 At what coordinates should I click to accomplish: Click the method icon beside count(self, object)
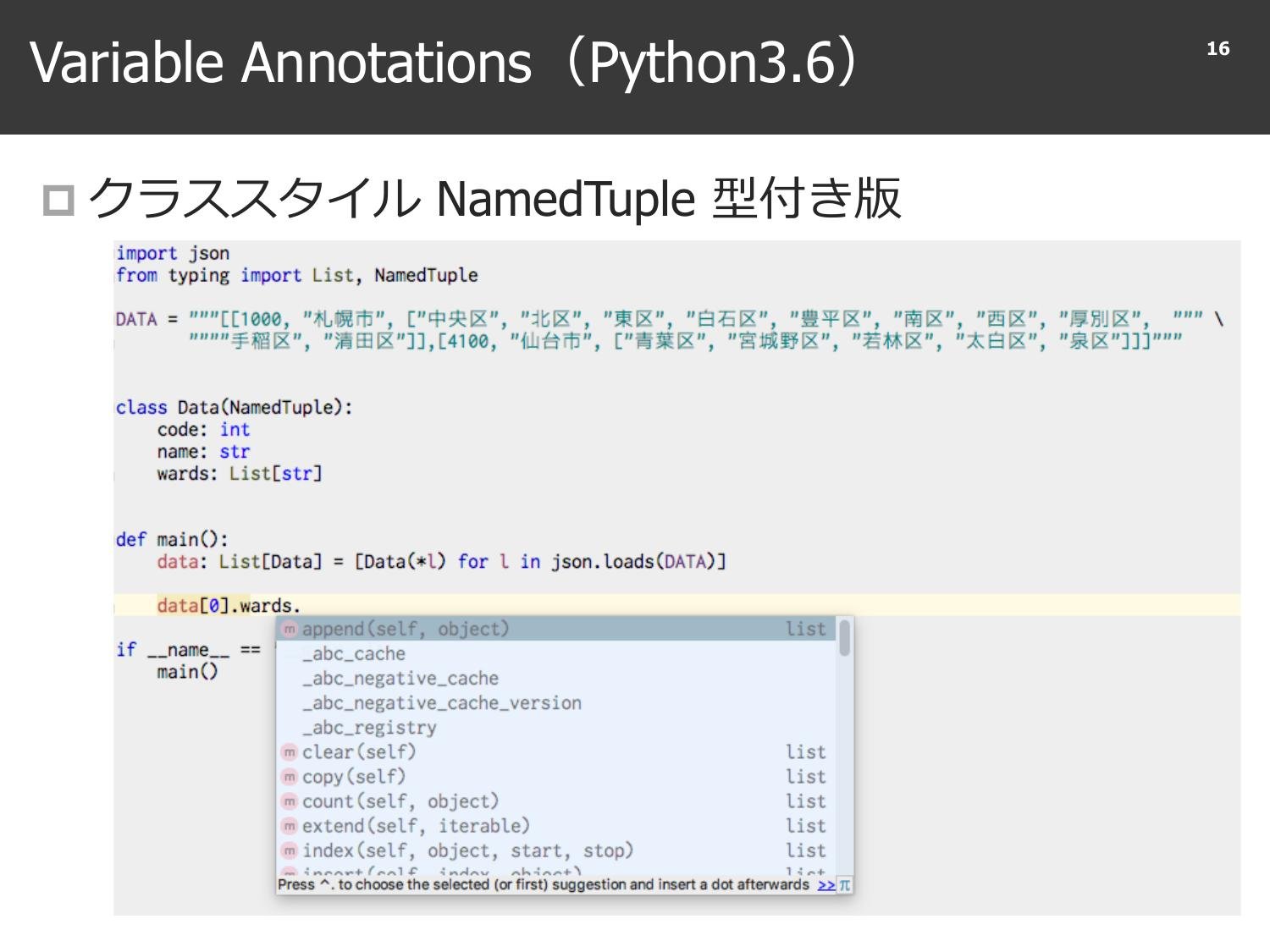(x=290, y=801)
